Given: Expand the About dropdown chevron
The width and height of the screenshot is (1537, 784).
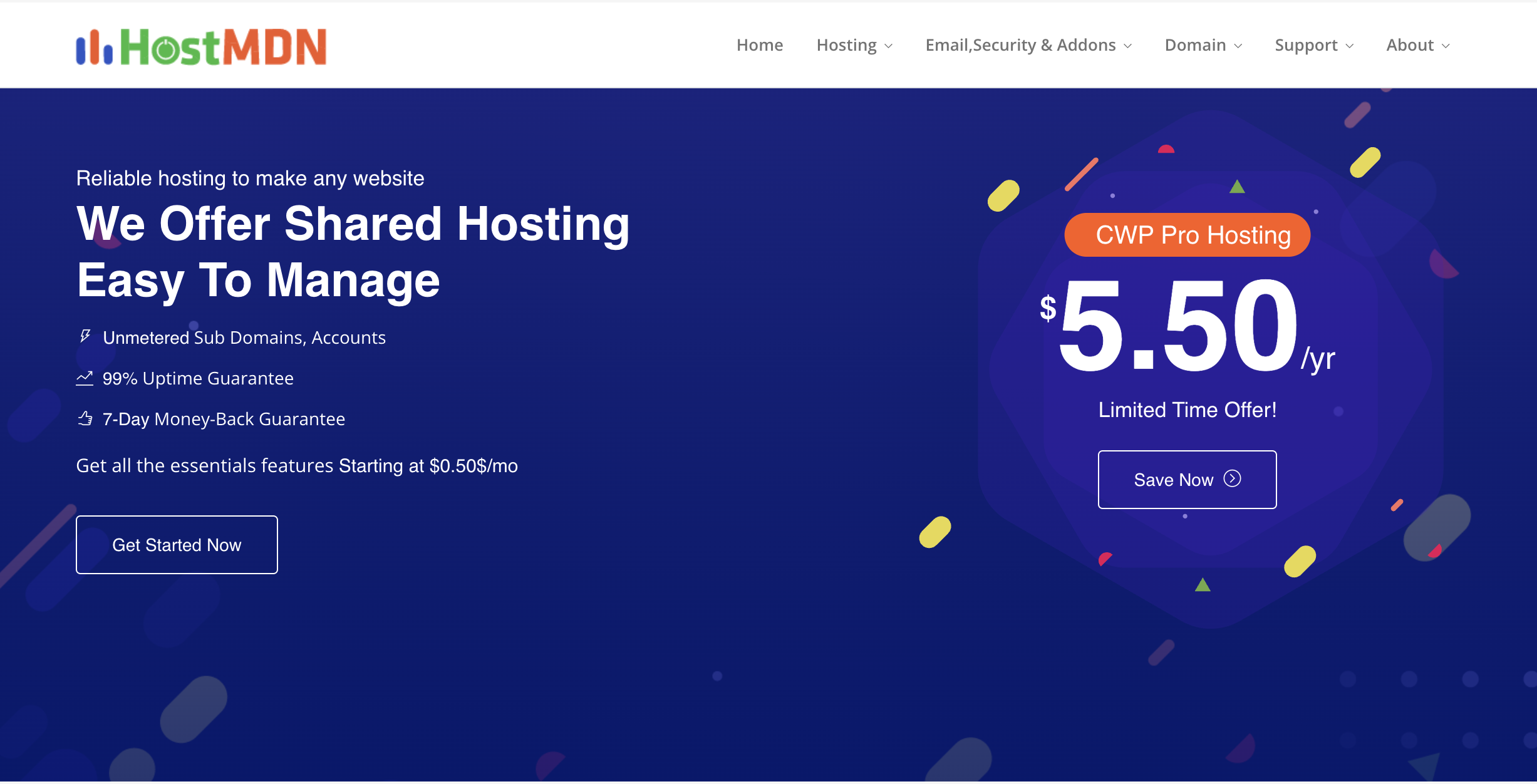Looking at the screenshot, I should [1446, 46].
